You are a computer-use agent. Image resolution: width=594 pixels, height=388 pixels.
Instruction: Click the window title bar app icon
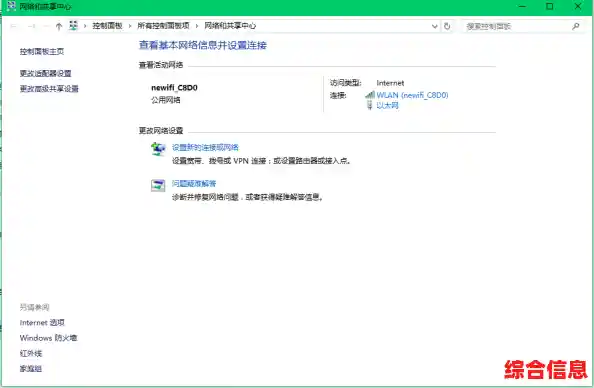click(11, 6)
